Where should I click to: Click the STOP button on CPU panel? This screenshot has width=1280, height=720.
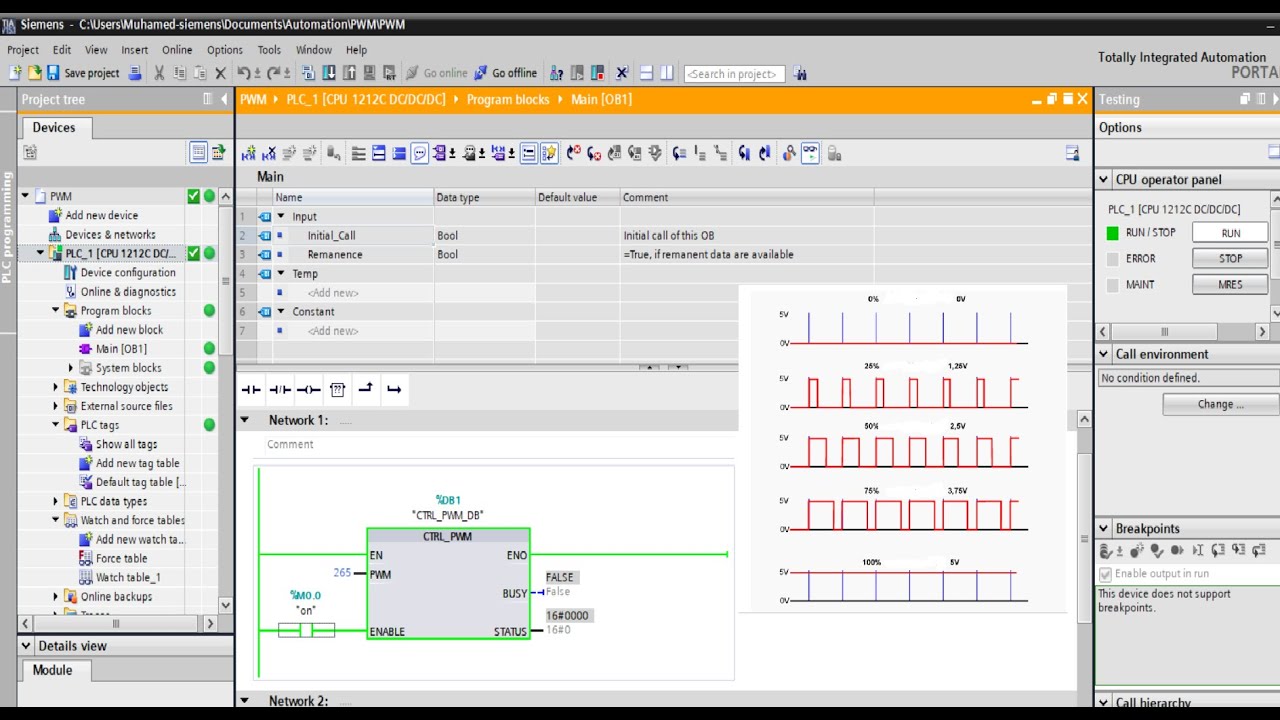[1231, 258]
